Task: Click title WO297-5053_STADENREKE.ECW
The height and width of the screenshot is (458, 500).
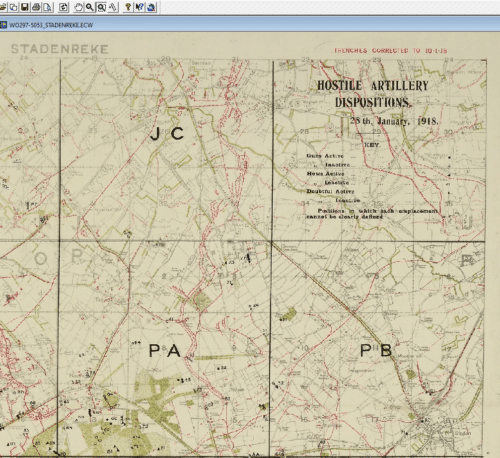Action: (51, 25)
